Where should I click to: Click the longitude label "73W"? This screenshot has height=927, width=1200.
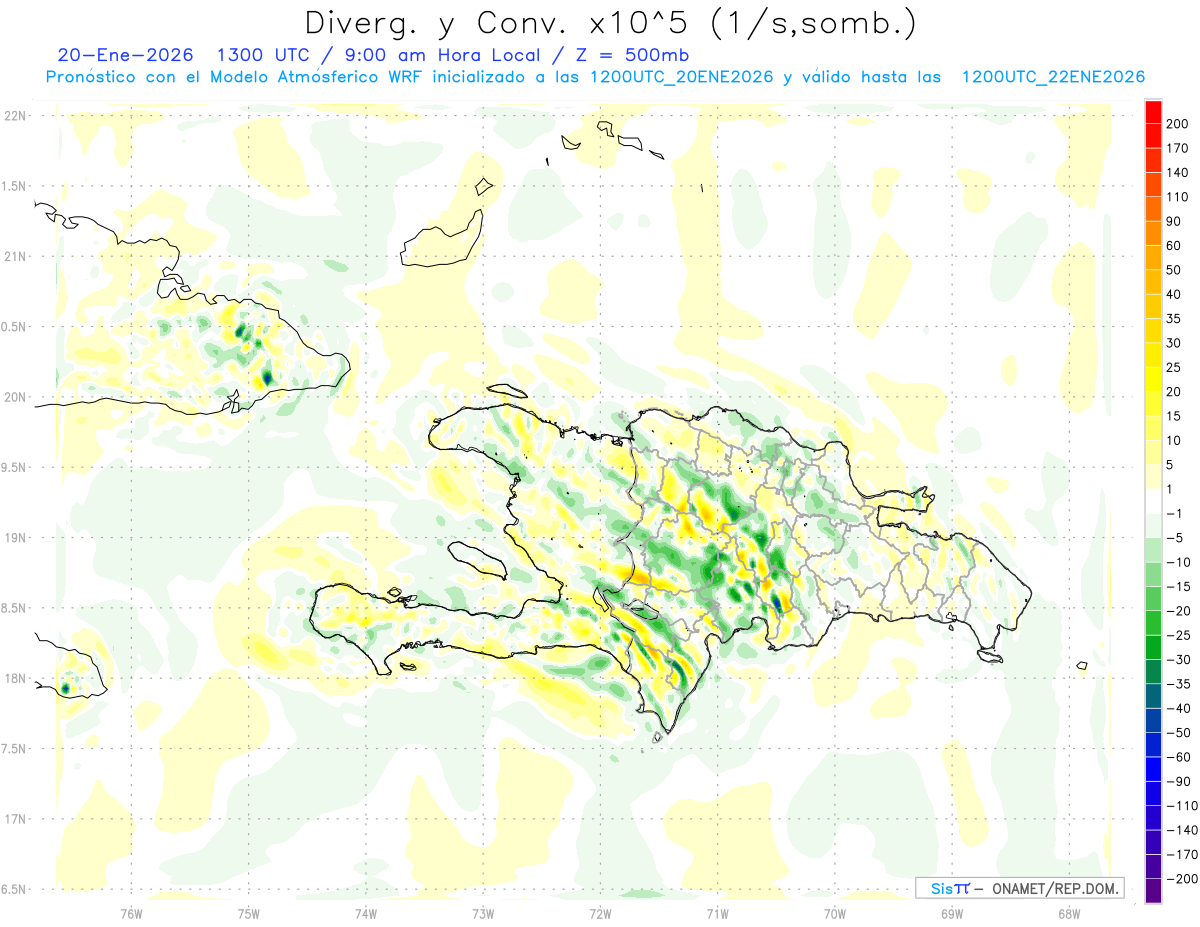[483, 913]
